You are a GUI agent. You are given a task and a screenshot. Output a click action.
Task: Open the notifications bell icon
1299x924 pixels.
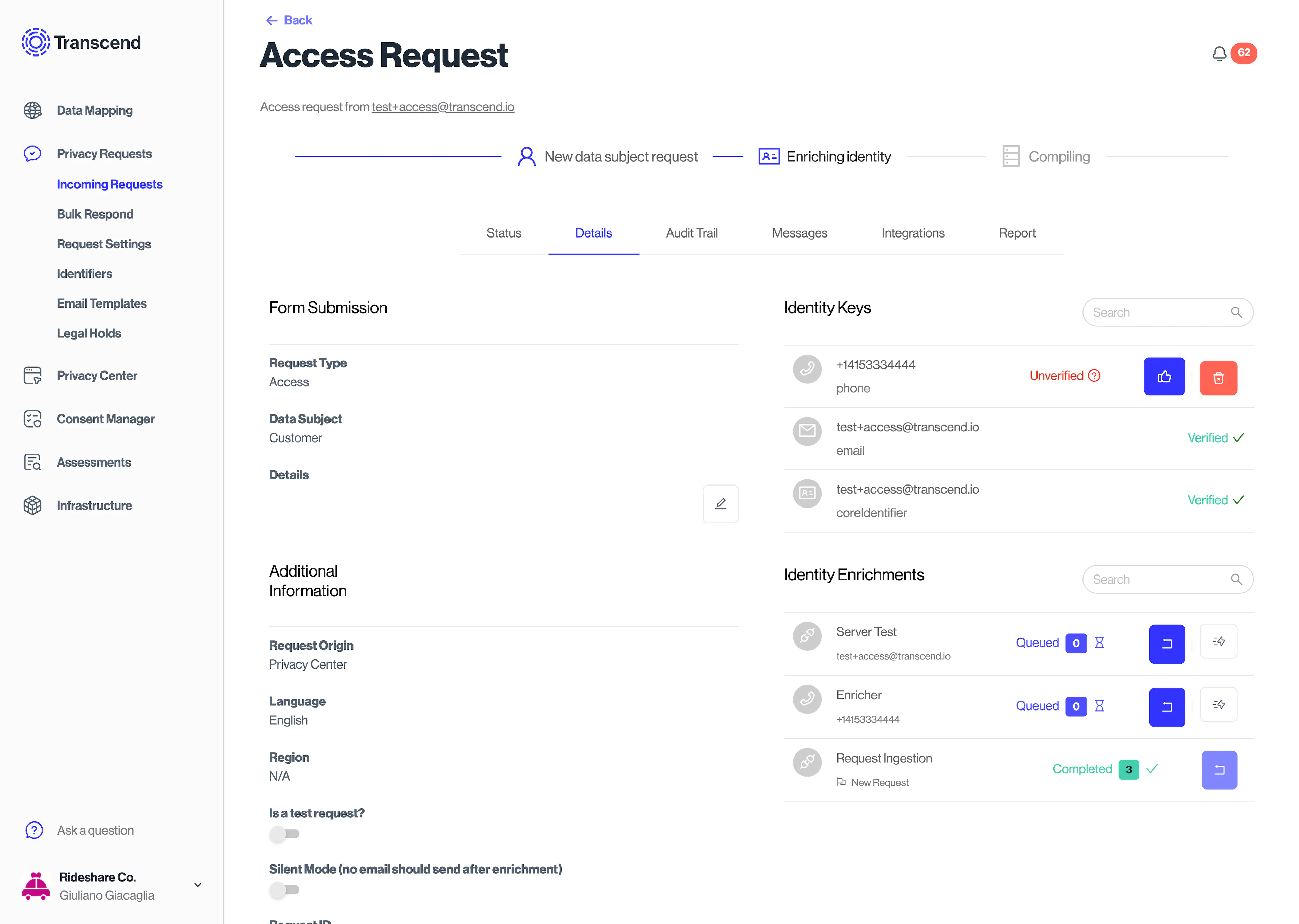point(1219,53)
